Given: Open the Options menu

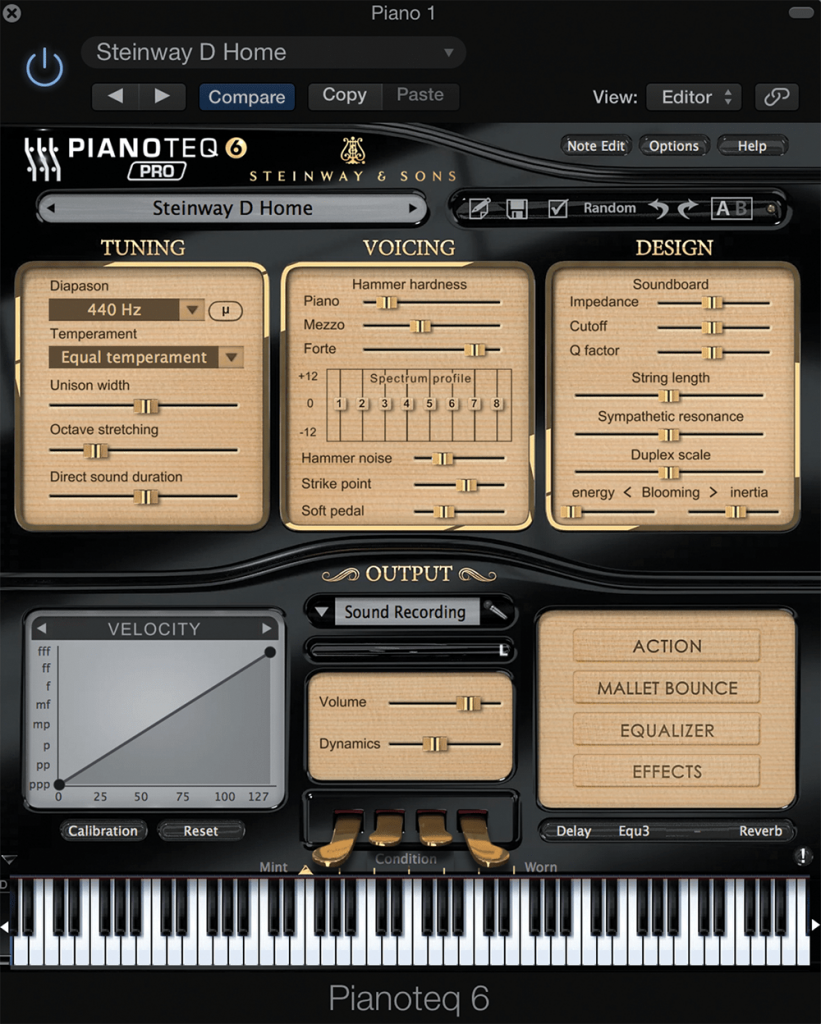Looking at the screenshot, I should 673,146.
